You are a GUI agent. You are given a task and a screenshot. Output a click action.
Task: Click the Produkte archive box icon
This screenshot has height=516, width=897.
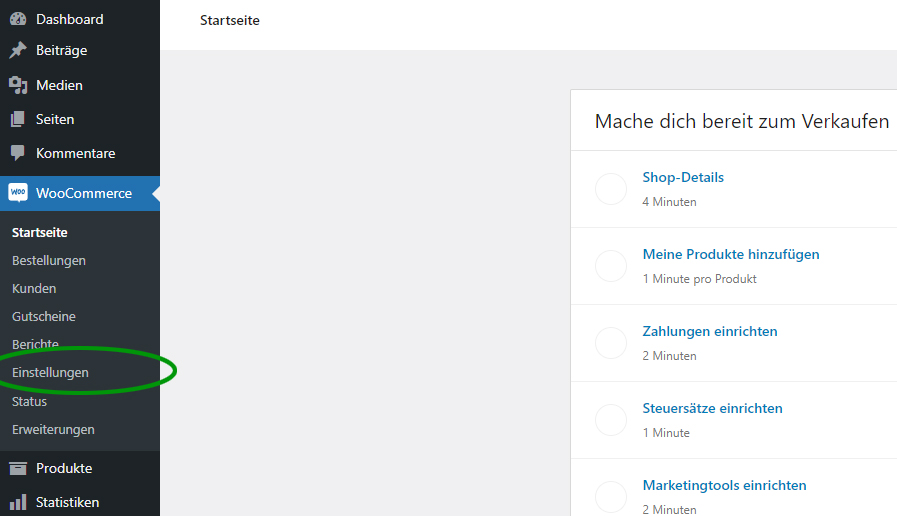(18, 469)
